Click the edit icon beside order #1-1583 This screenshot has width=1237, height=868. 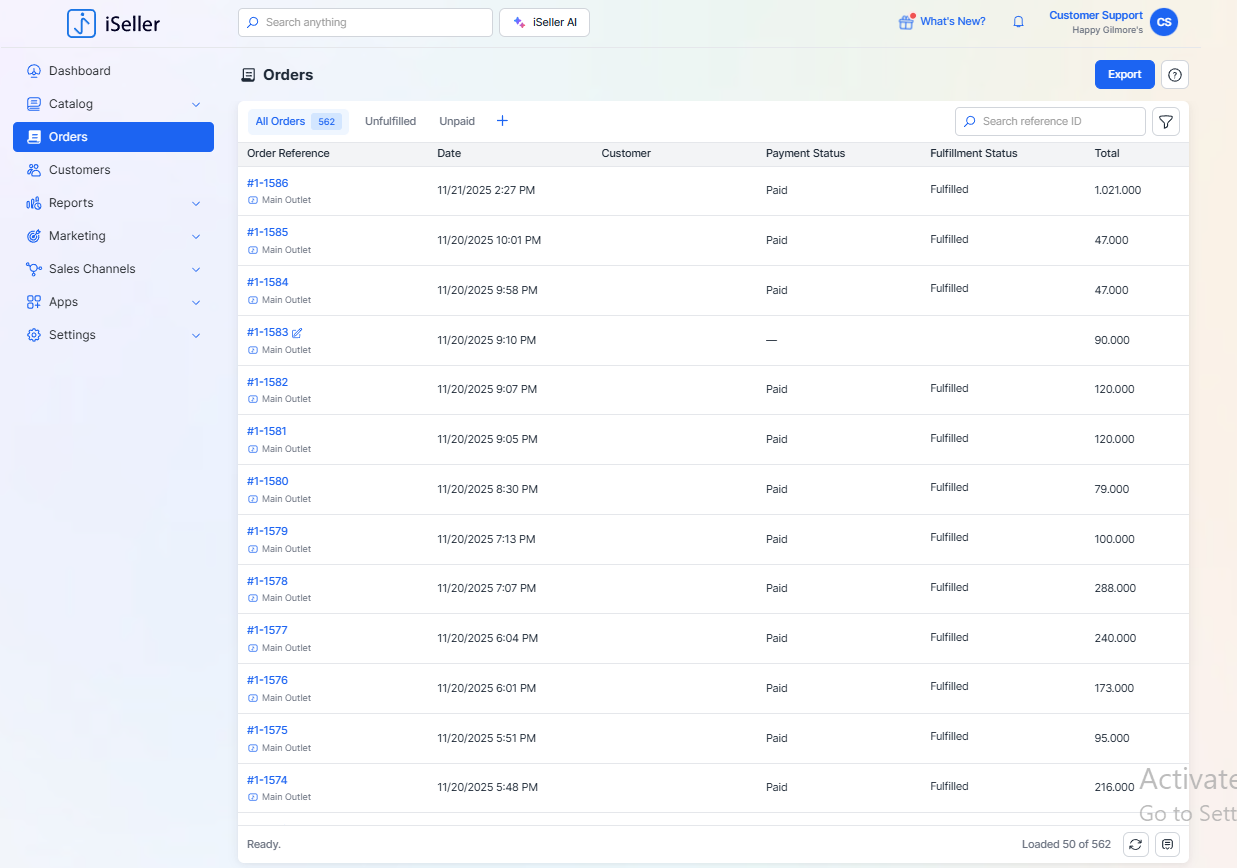coord(297,333)
